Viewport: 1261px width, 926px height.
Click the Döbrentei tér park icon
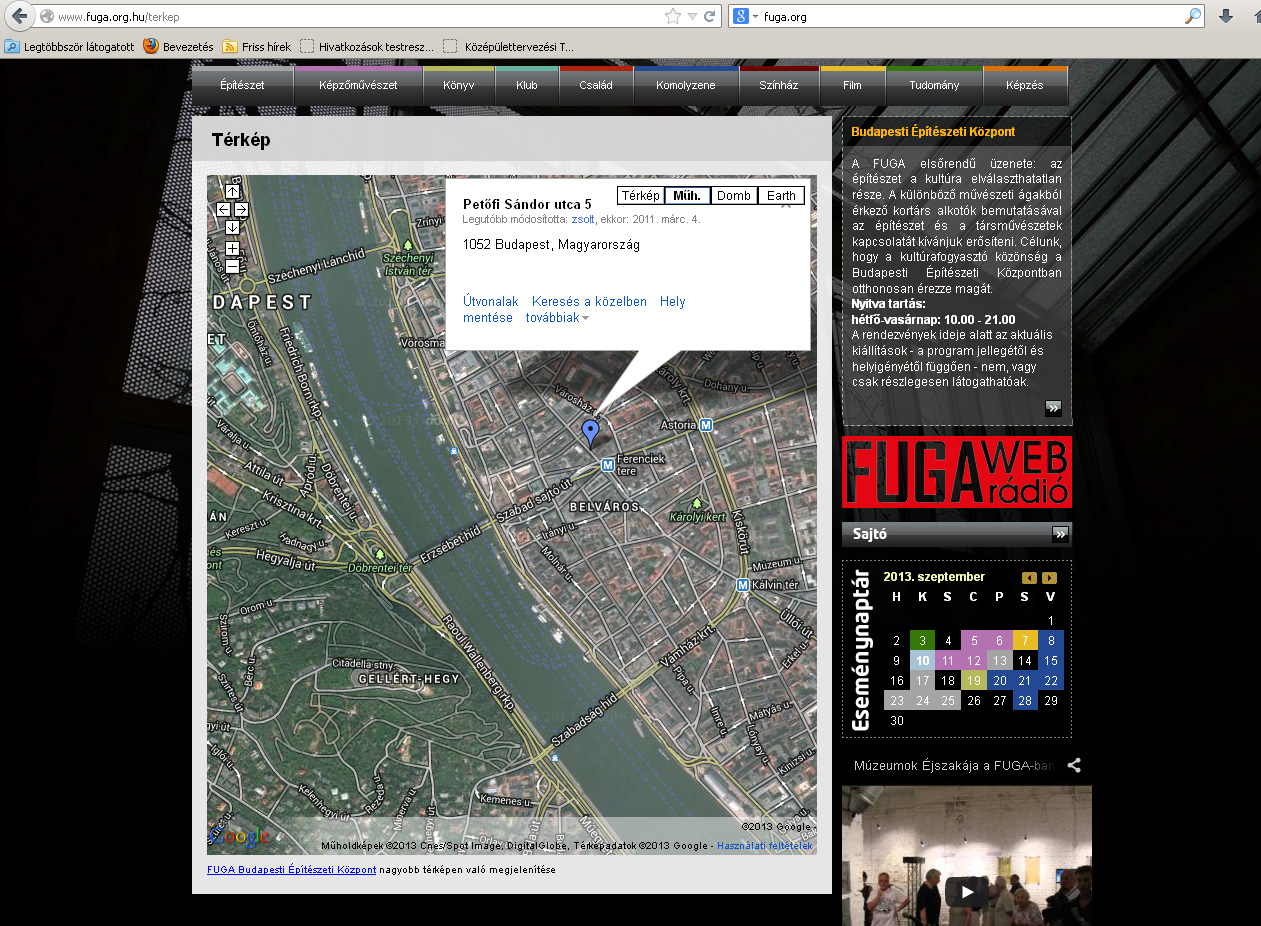tap(378, 554)
